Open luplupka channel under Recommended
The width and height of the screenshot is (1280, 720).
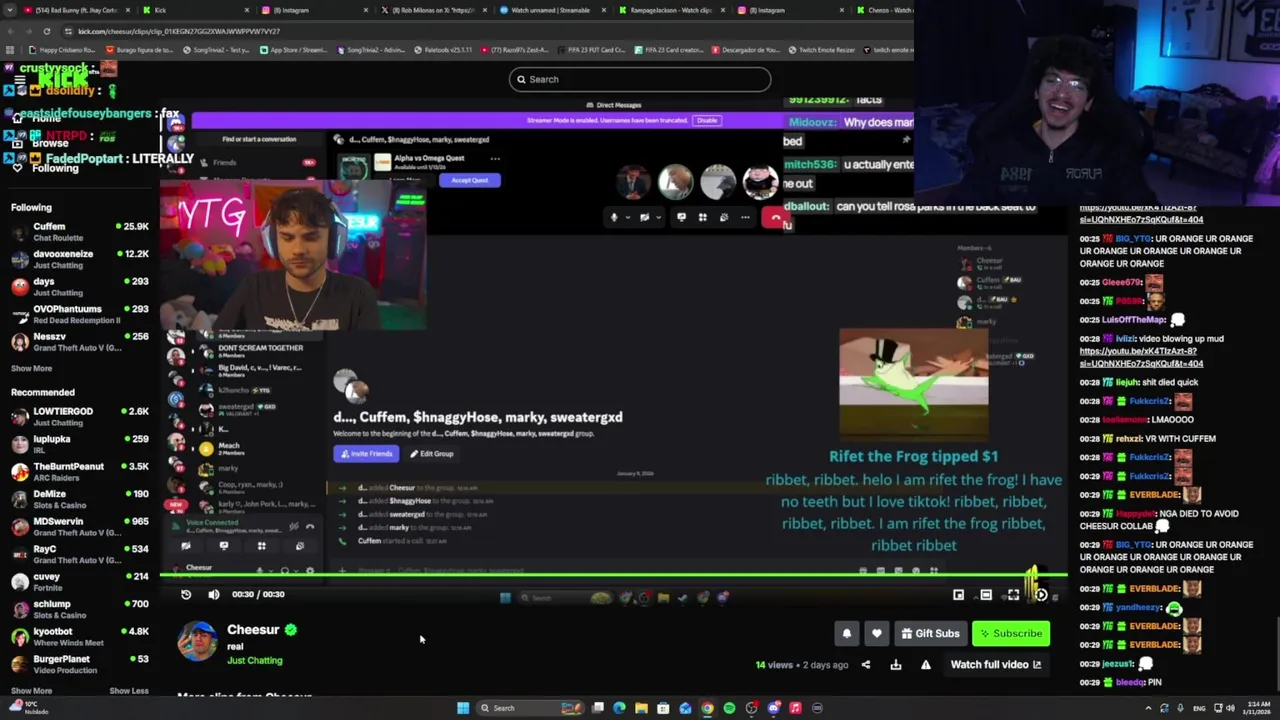[x=80, y=444]
